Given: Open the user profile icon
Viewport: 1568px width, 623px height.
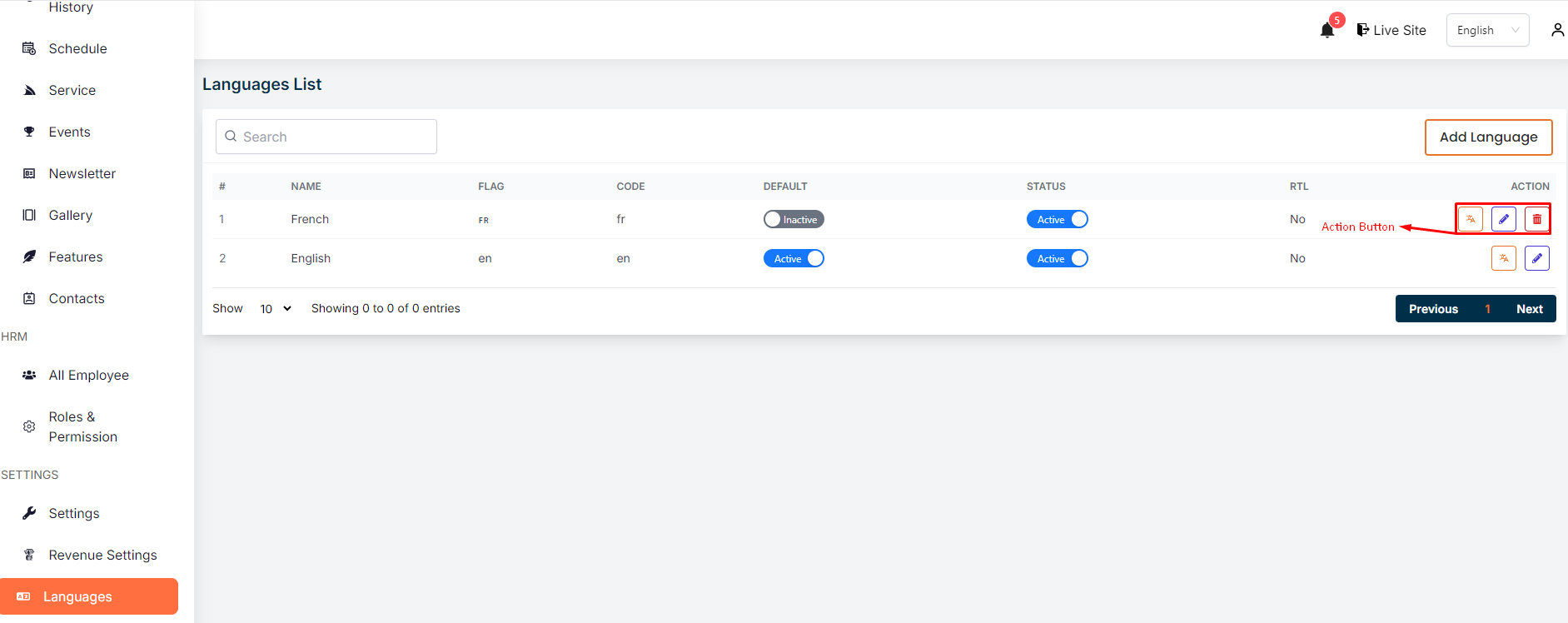Looking at the screenshot, I should (x=1556, y=30).
